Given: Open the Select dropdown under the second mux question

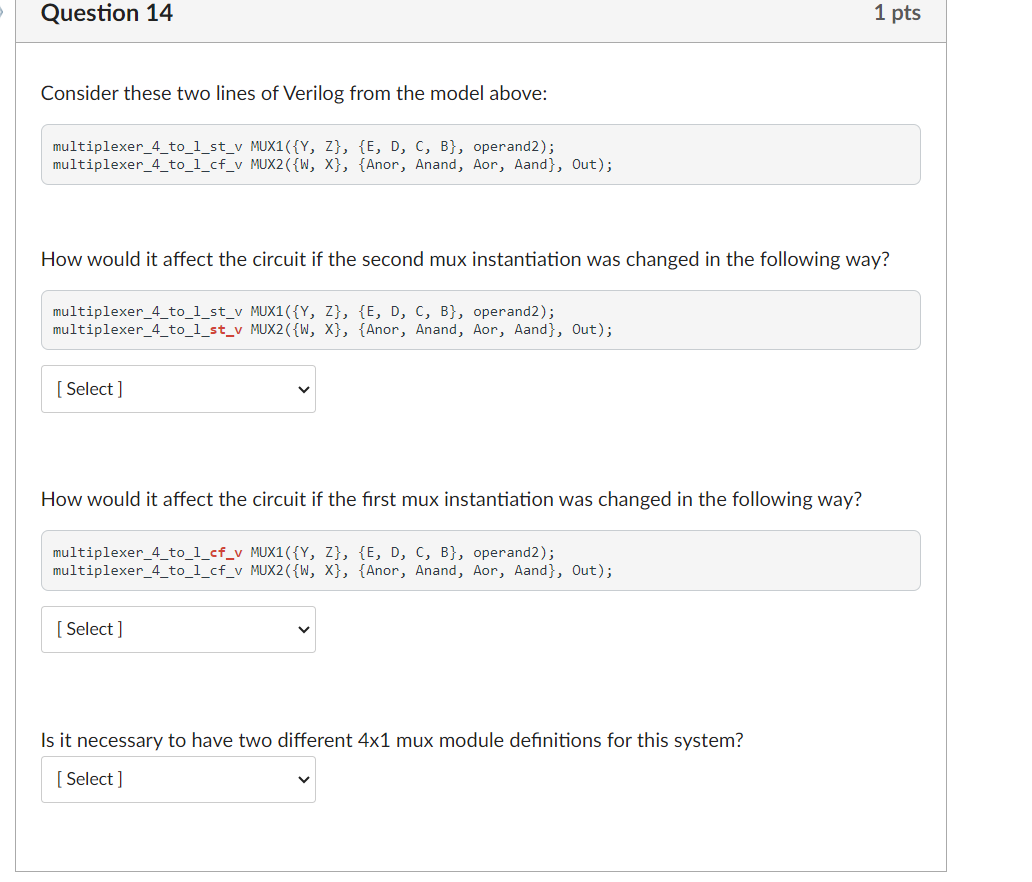Looking at the screenshot, I should coord(178,389).
